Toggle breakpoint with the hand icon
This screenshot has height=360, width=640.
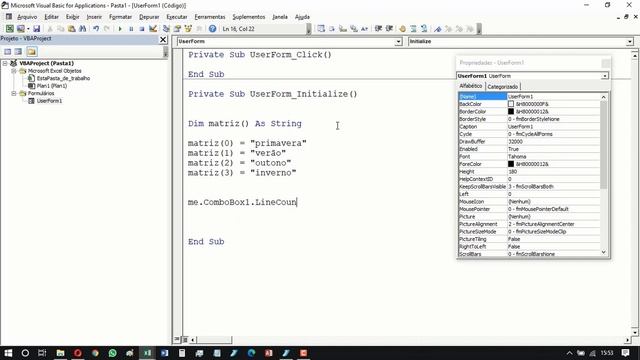tap(402, 29)
